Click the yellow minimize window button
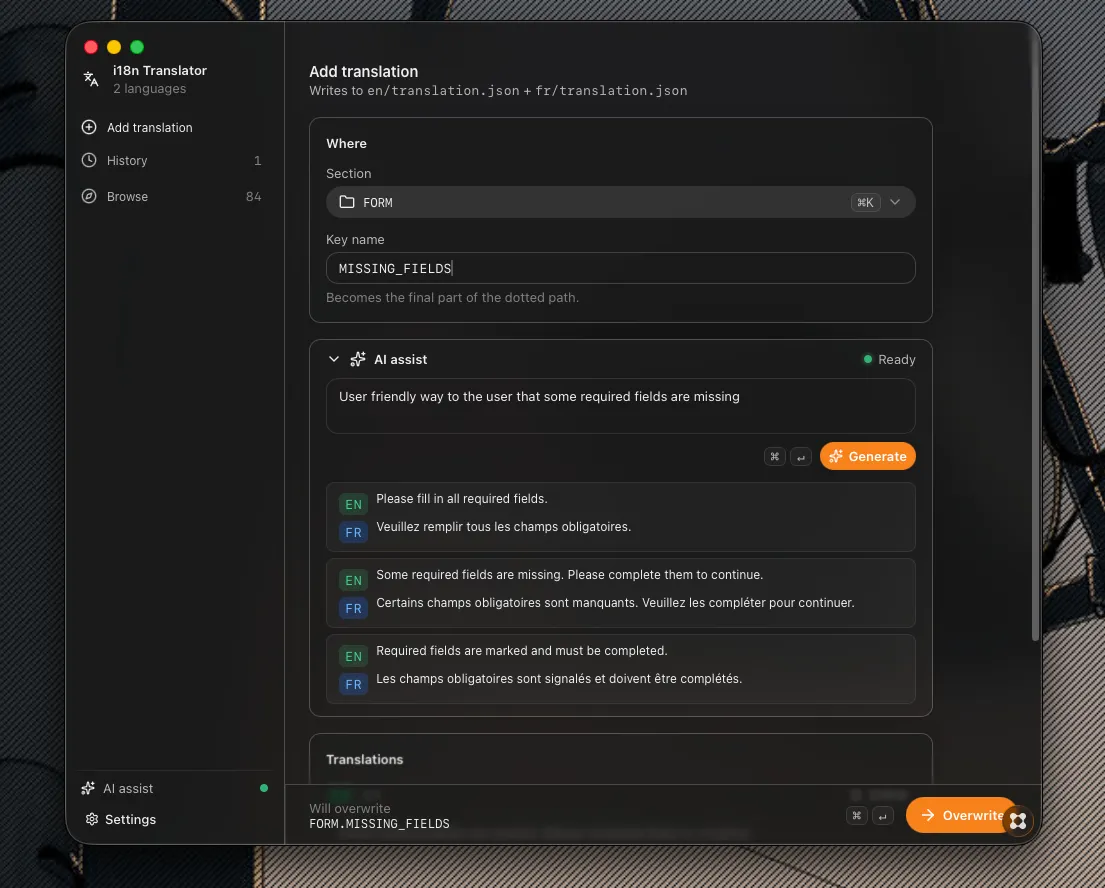The height and width of the screenshot is (888, 1105). tap(113, 47)
